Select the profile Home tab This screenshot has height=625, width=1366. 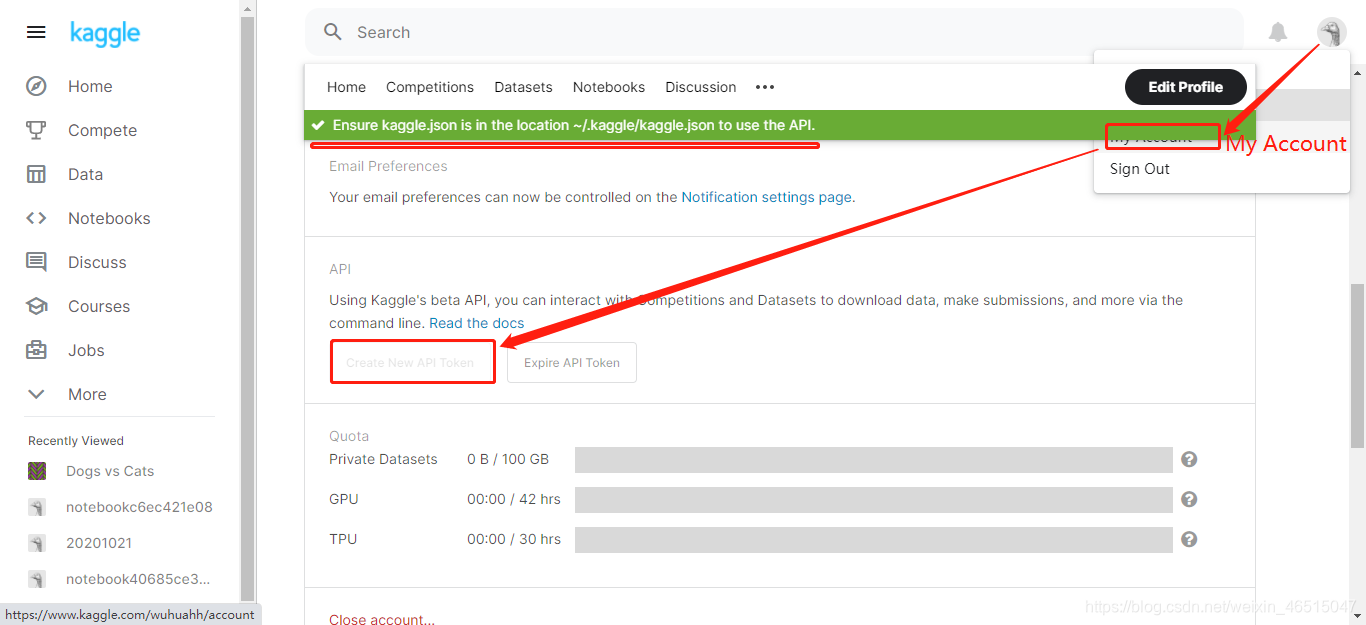pos(346,87)
